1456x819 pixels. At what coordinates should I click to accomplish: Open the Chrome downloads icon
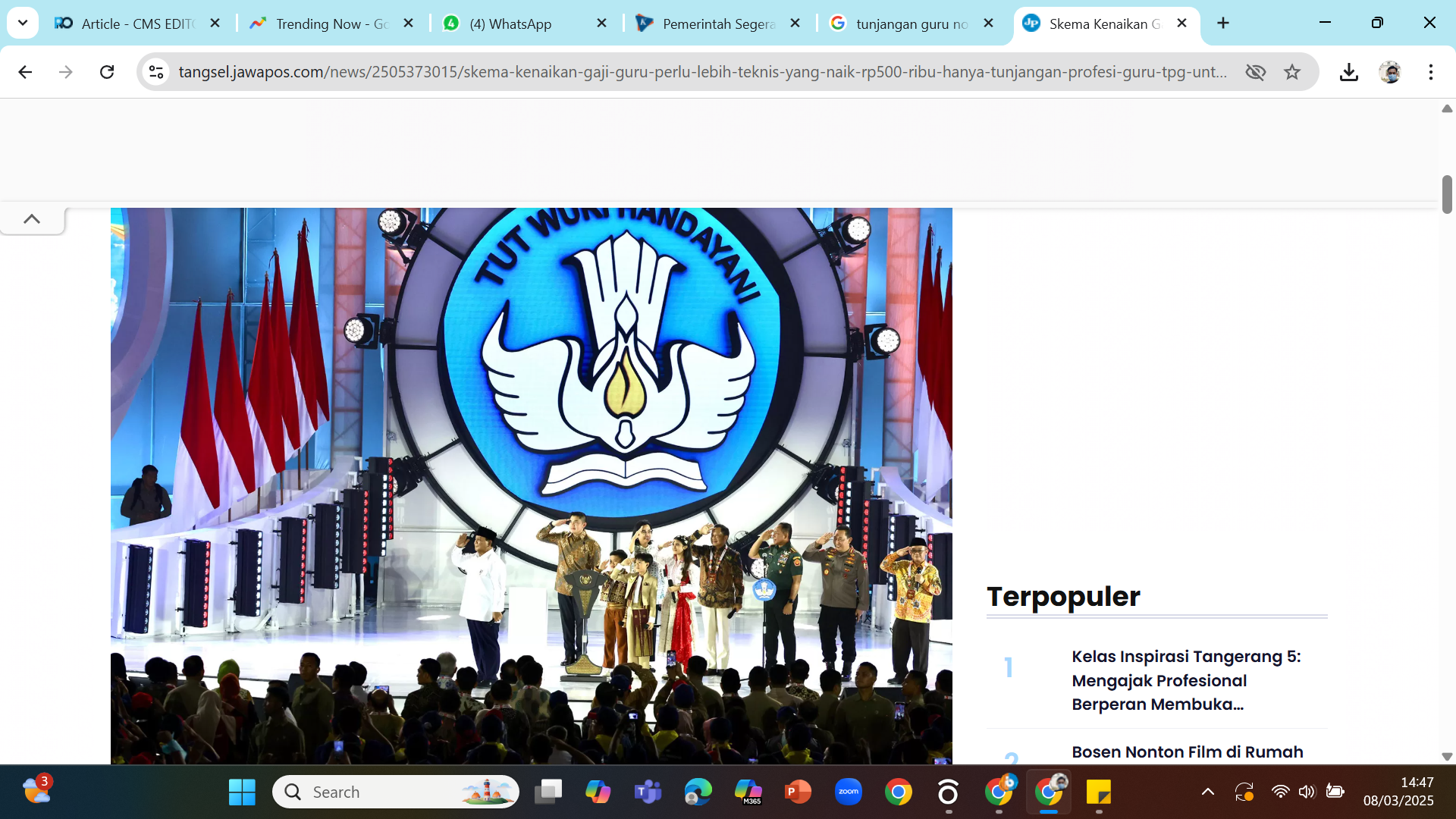(x=1348, y=72)
